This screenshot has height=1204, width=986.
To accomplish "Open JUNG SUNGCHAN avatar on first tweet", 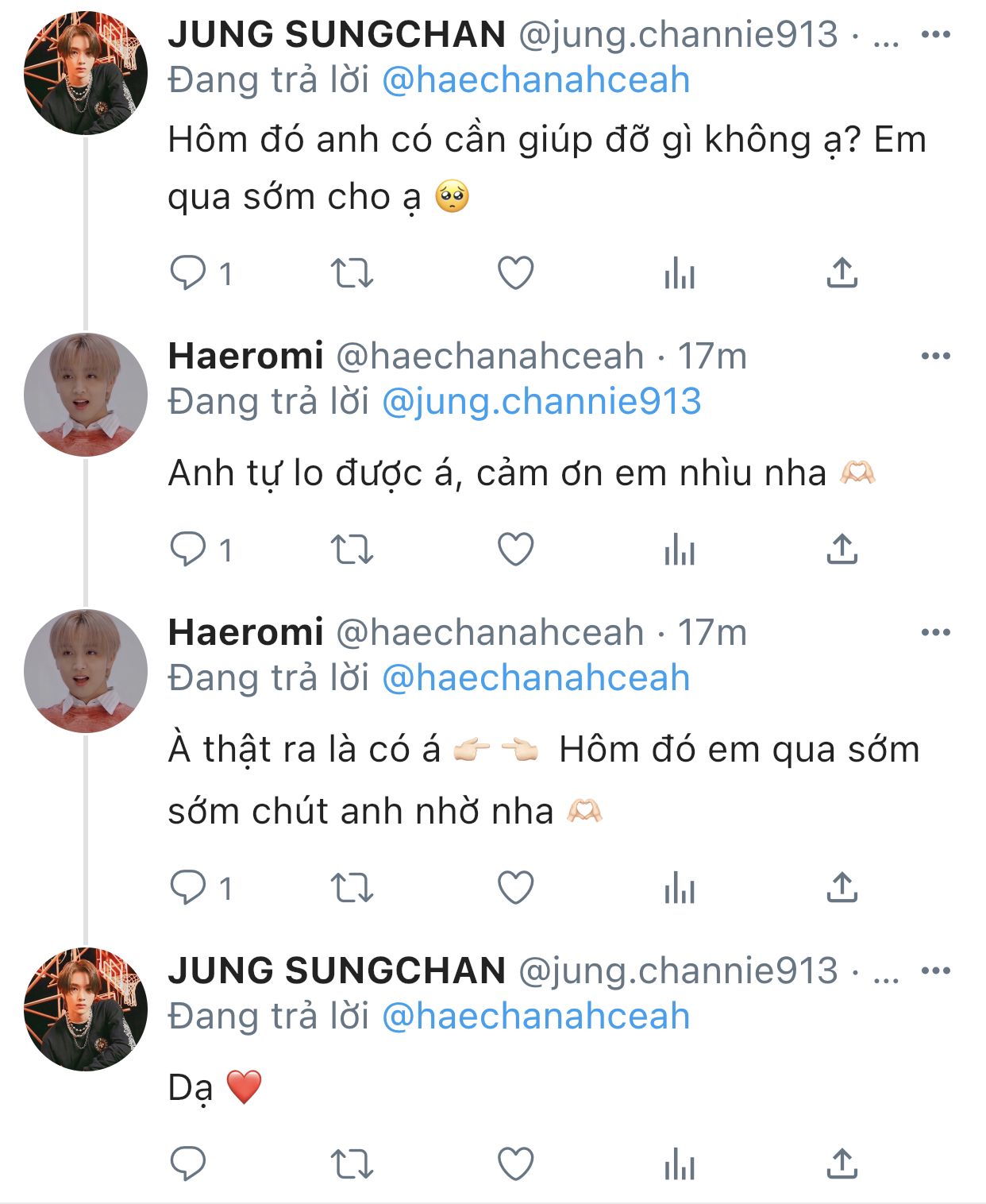I will click(x=86, y=72).
